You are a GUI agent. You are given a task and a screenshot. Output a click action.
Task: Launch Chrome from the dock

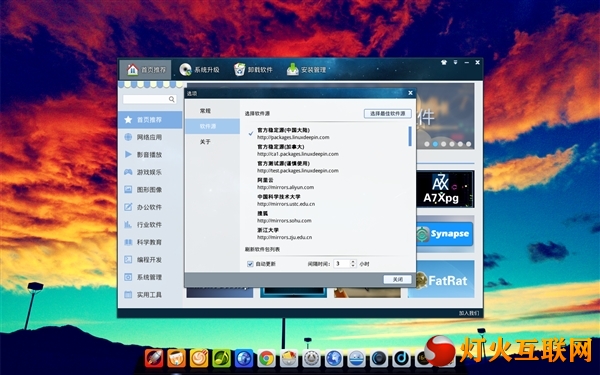(266, 359)
